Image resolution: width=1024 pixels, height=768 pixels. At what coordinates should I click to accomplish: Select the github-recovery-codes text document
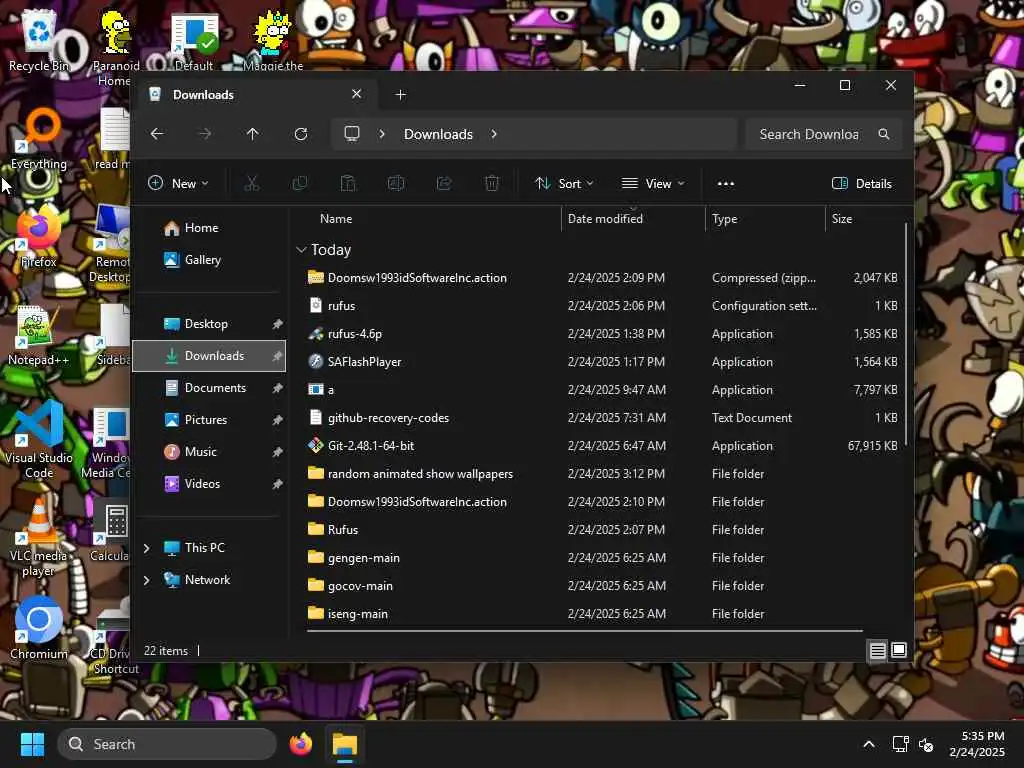pyautogui.click(x=603, y=418)
